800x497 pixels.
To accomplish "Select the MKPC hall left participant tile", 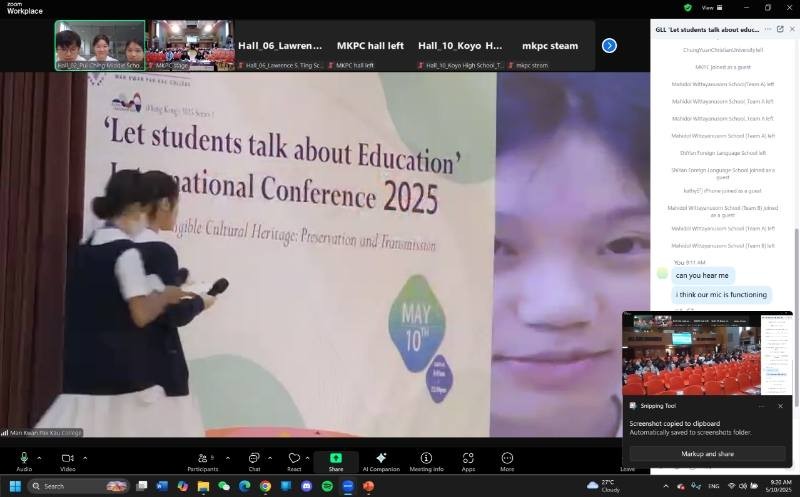I will pyautogui.click(x=370, y=45).
